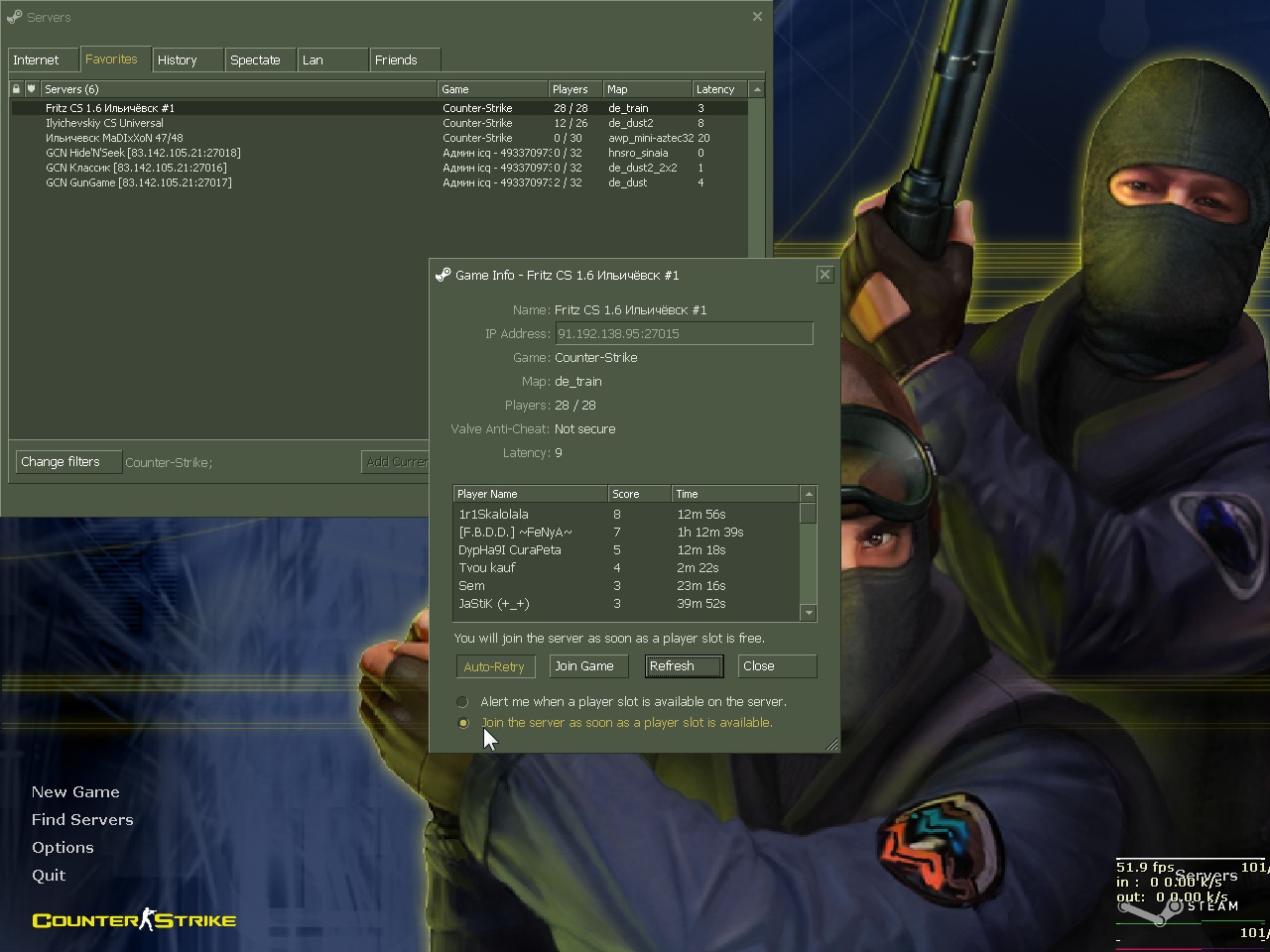Image resolution: width=1270 pixels, height=952 pixels.
Task: Click the IP Address field
Action: (684, 334)
